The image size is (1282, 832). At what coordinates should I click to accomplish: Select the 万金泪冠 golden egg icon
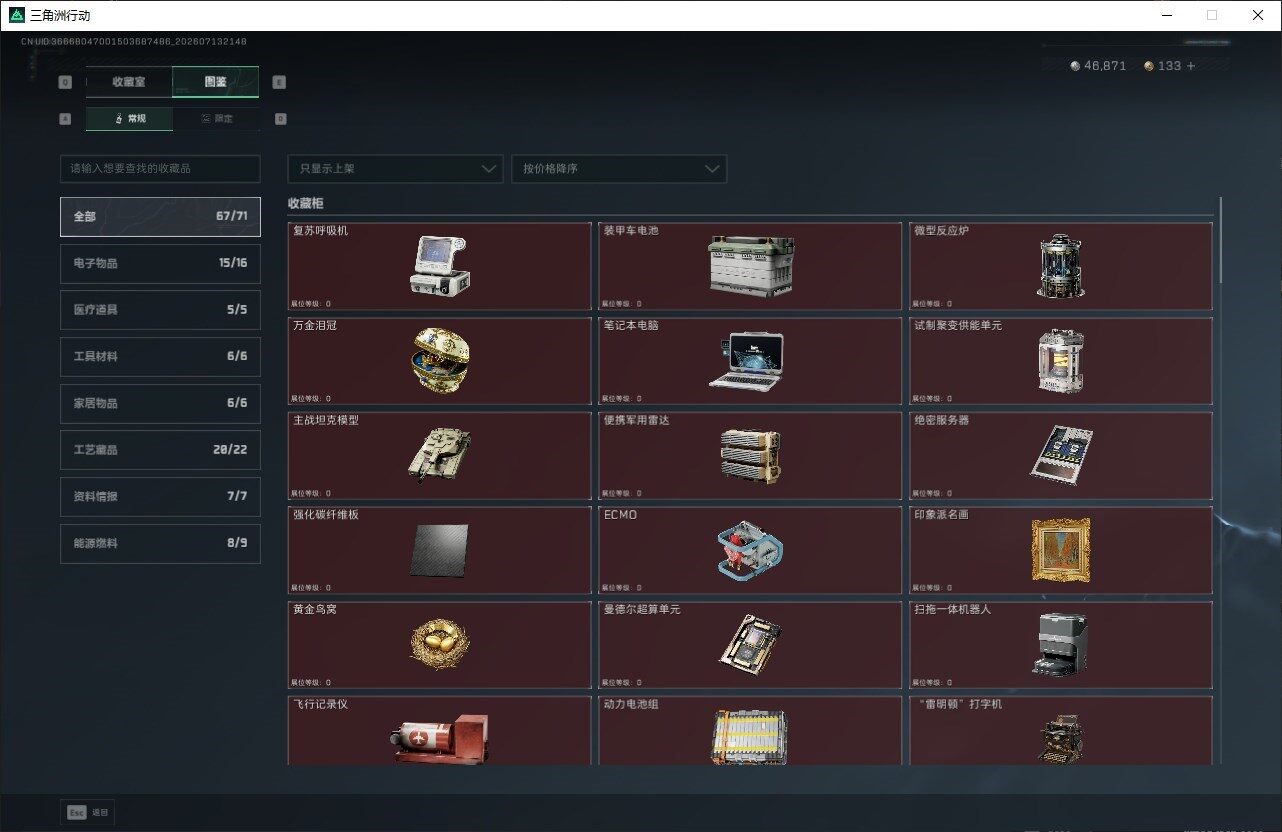click(x=440, y=361)
